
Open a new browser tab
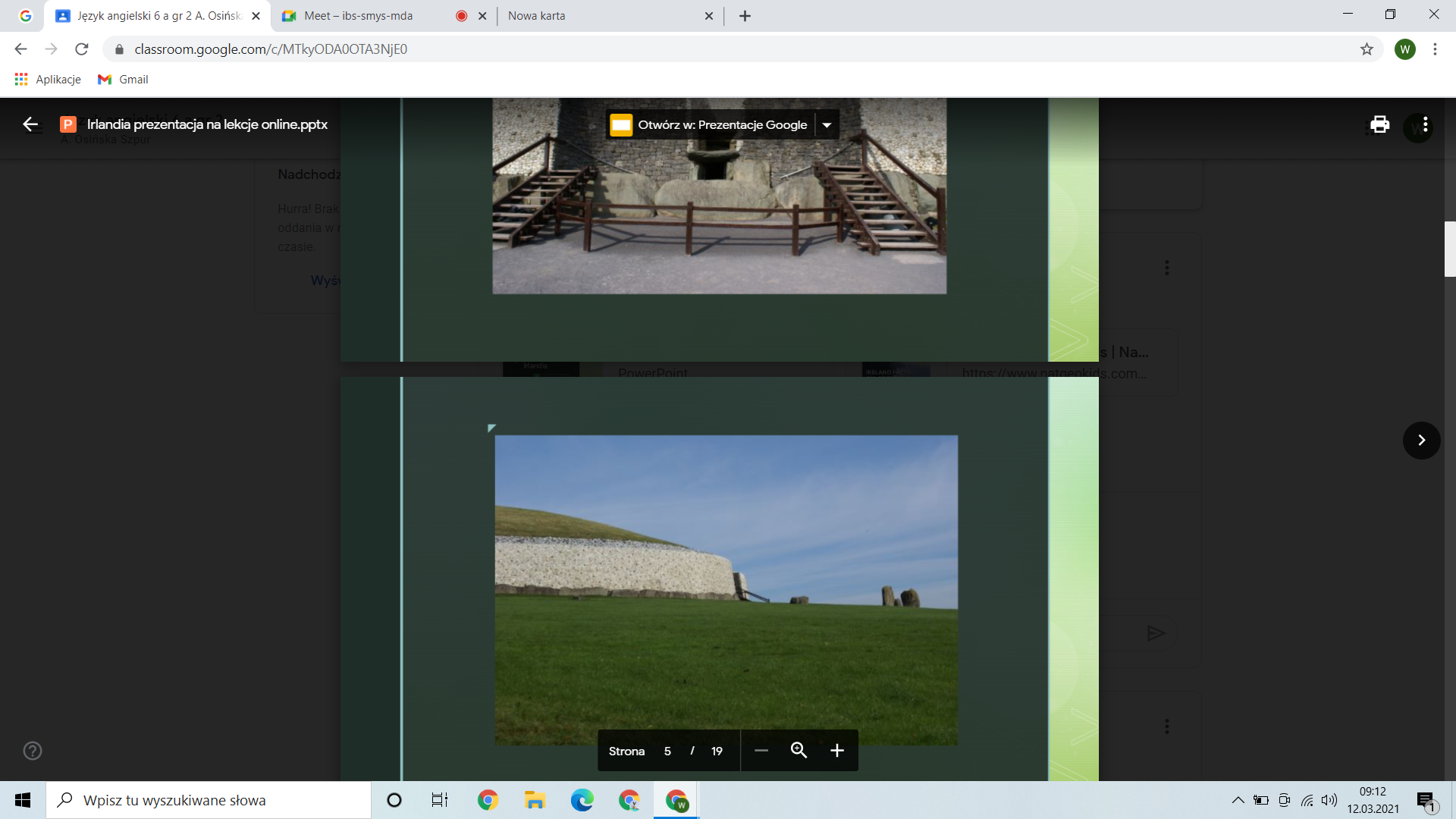pyautogui.click(x=745, y=16)
